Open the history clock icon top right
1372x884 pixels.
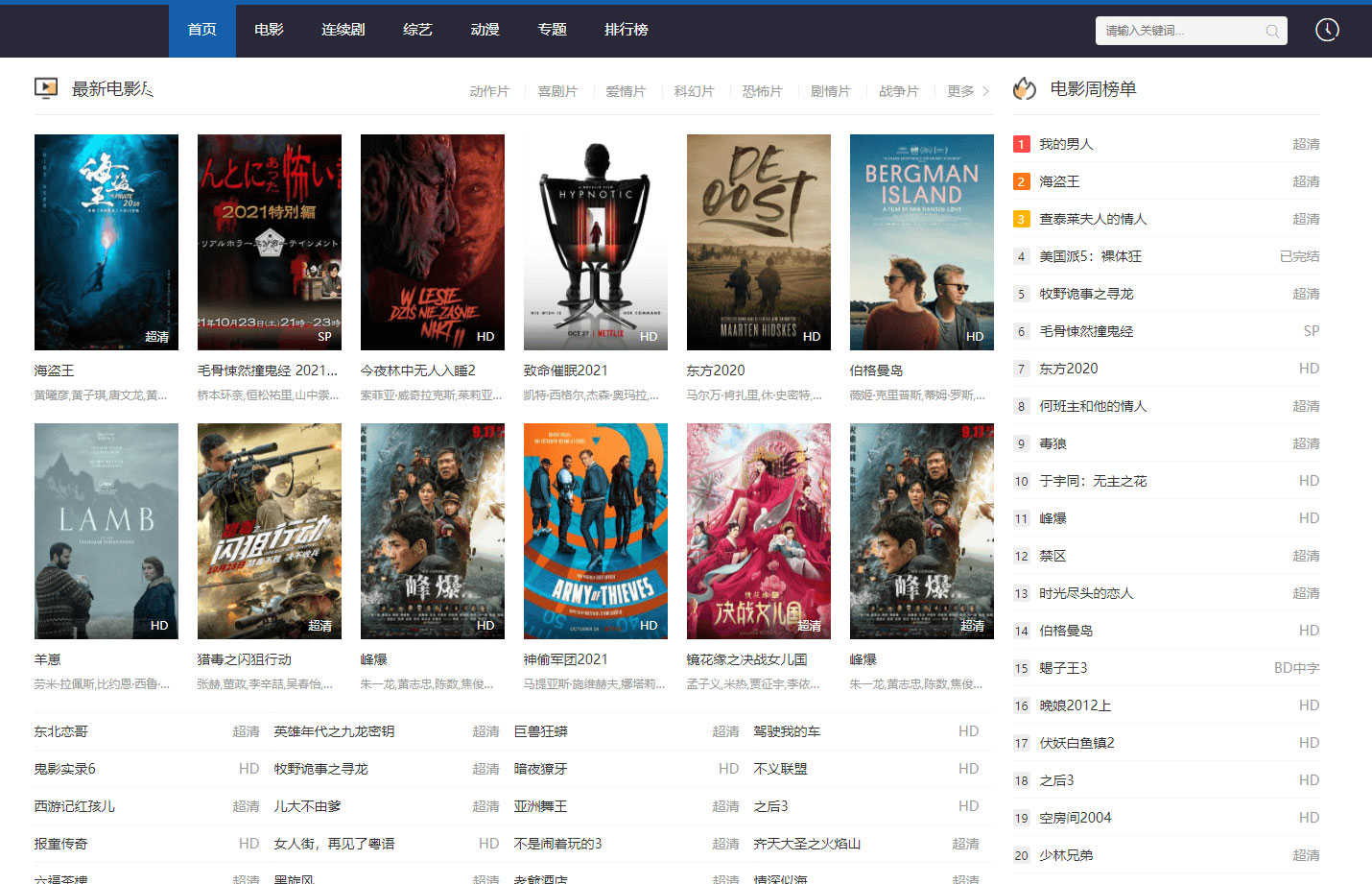tap(1327, 30)
